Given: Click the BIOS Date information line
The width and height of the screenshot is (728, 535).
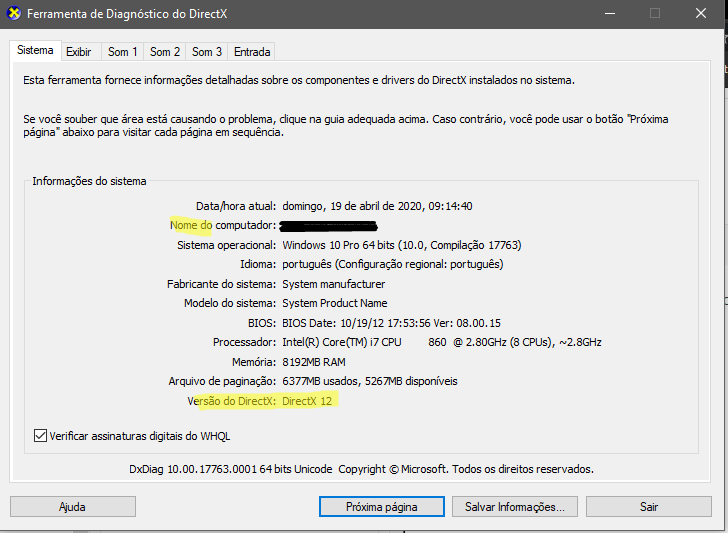Looking at the screenshot, I should point(392,323).
